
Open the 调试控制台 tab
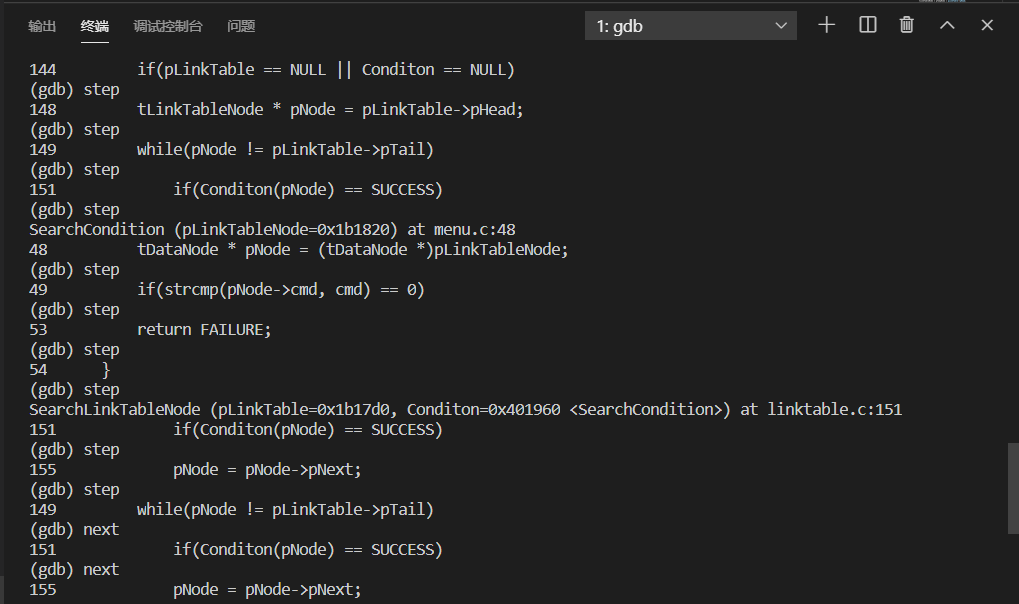click(x=168, y=27)
